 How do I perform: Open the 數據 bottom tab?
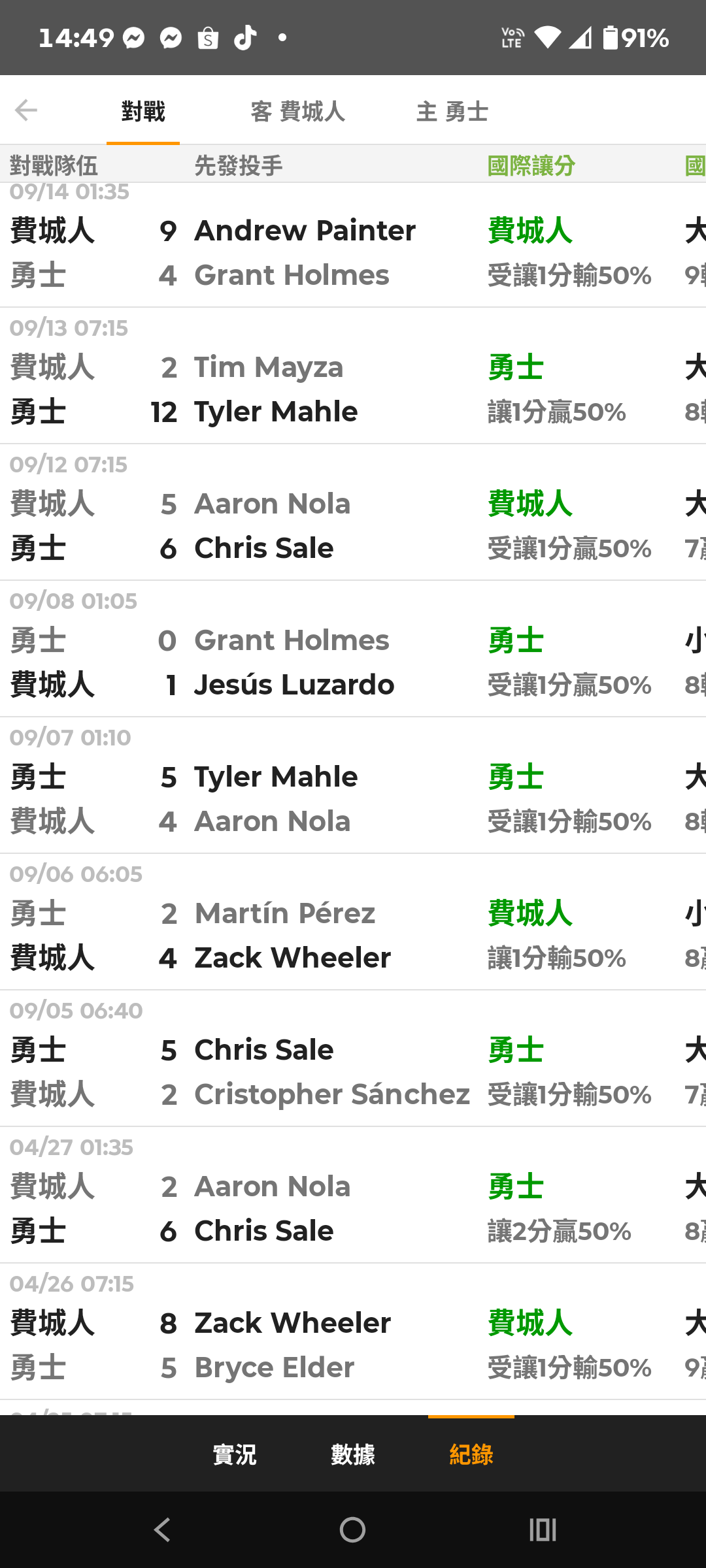pyautogui.click(x=353, y=1454)
